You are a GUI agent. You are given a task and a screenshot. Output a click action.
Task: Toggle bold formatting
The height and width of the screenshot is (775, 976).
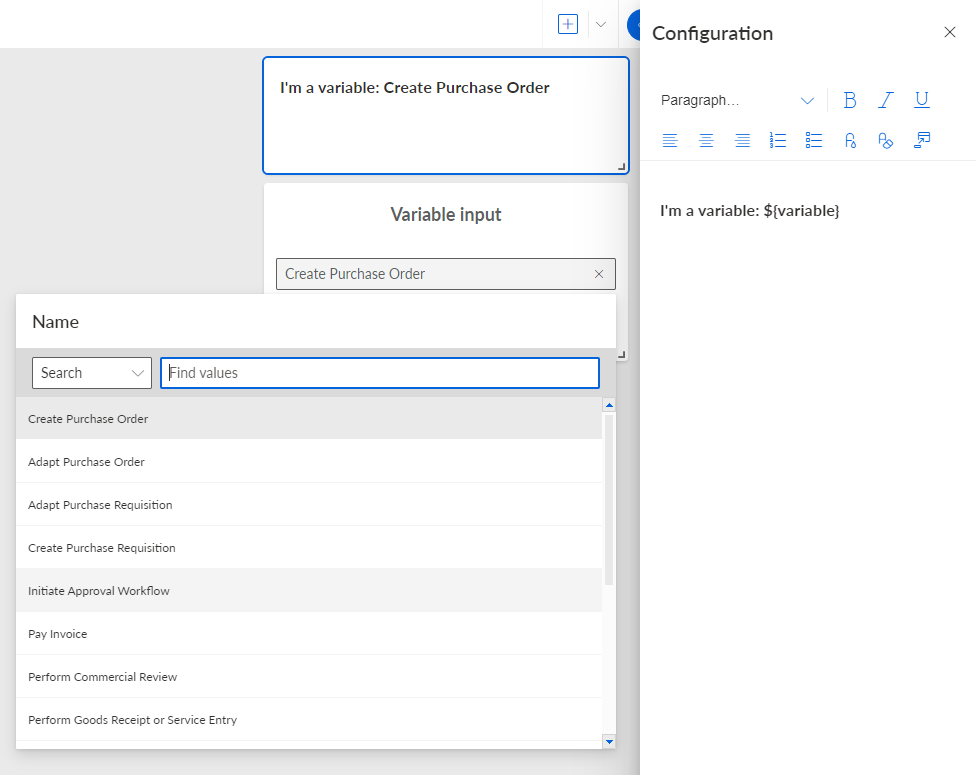pos(850,100)
